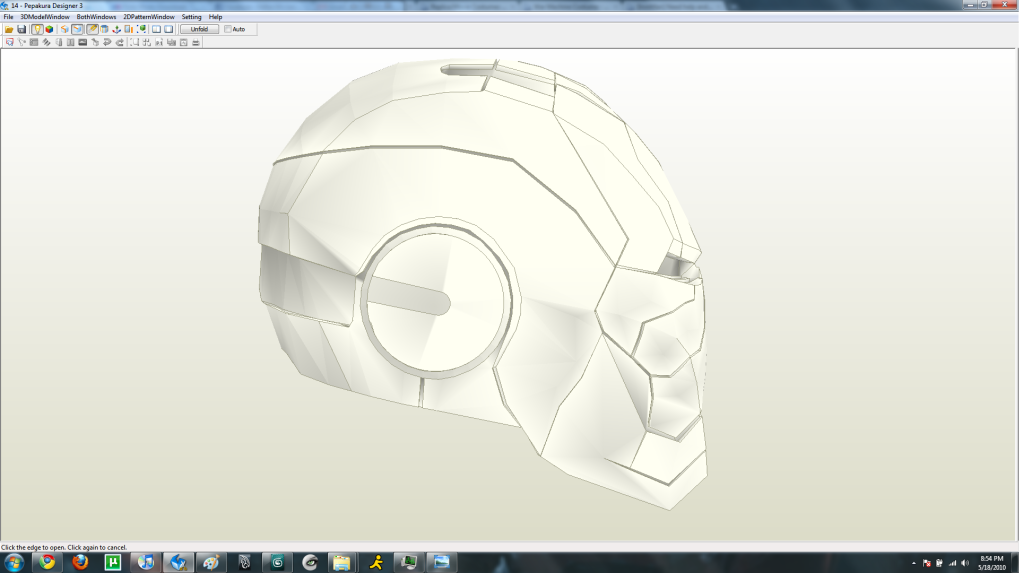The image size is (1023, 573).
Task: Open iTunes from the taskbar
Action: 145,563
